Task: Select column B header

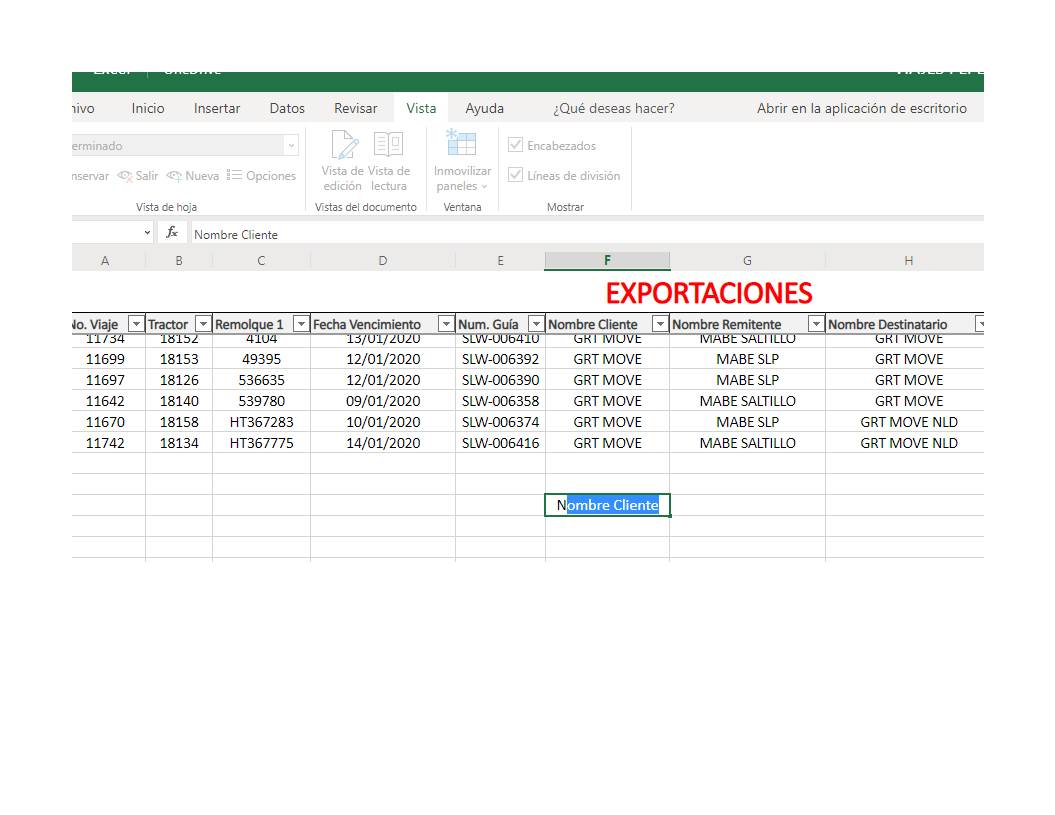Action: pyautogui.click(x=179, y=261)
